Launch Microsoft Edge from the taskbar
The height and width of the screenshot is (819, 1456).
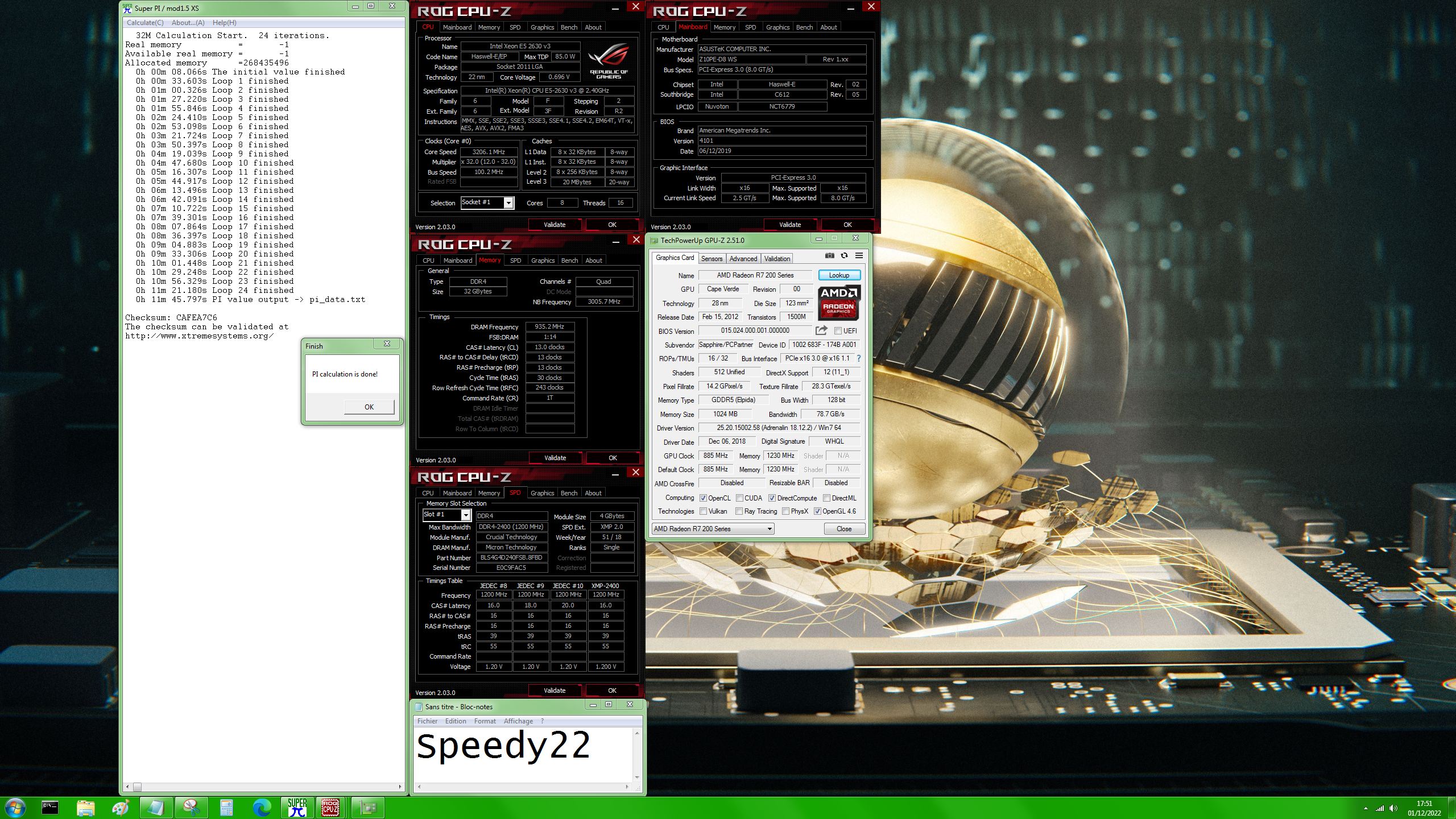(262, 808)
